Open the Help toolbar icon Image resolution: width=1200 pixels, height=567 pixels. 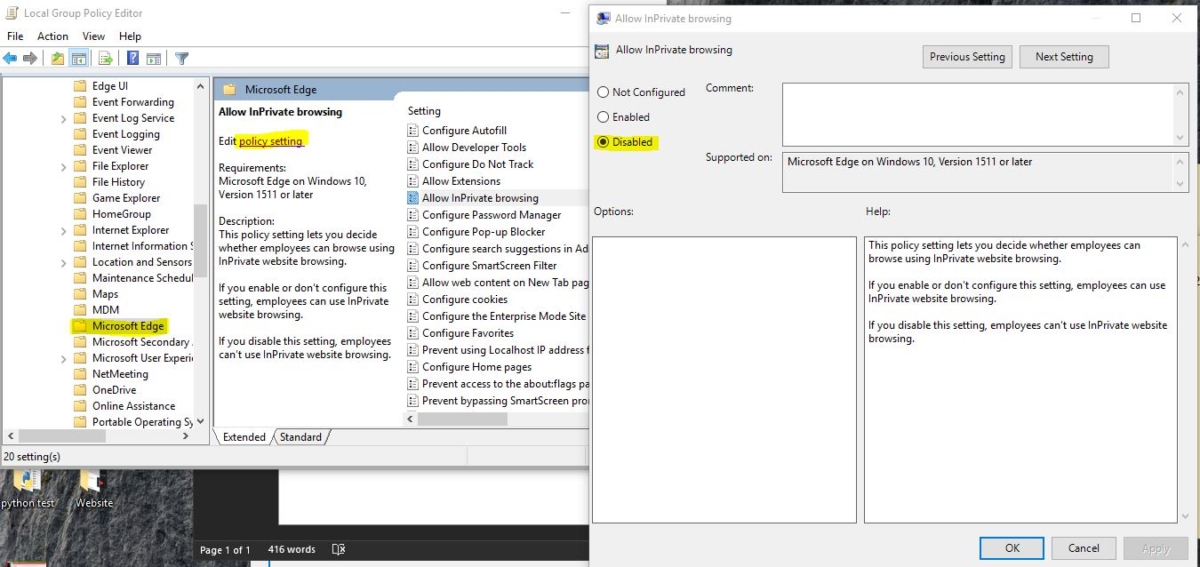132,58
